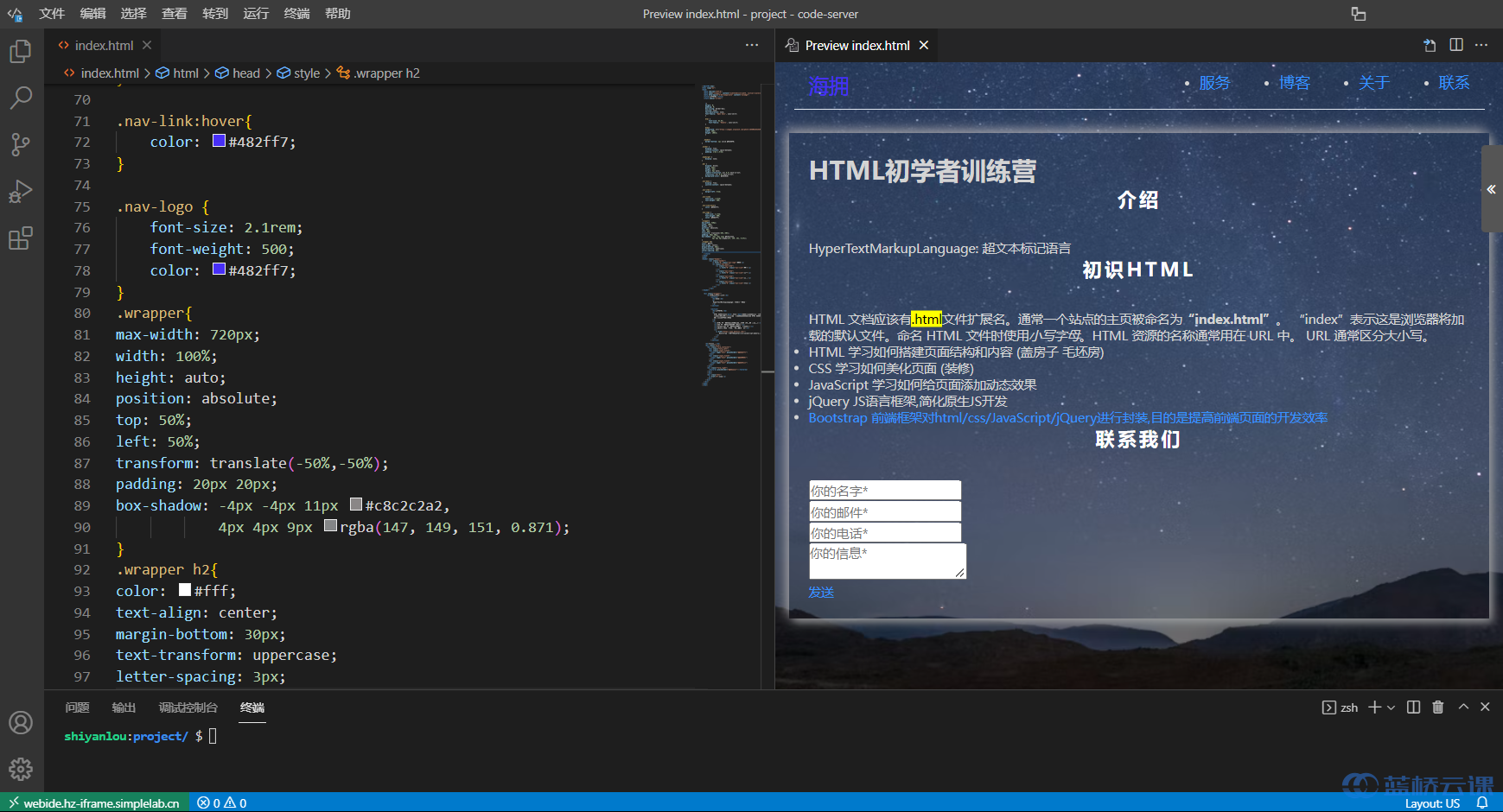1503x812 pixels.
Task: Click the 博客 navigation link
Action: pyautogui.click(x=1294, y=83)
